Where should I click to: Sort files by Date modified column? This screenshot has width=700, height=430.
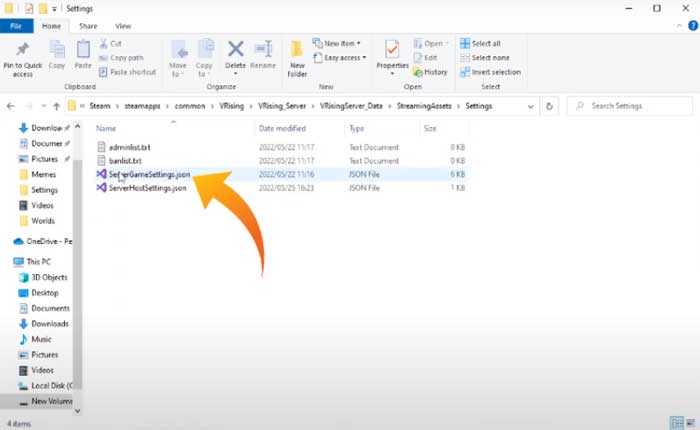tap(282, 129)
